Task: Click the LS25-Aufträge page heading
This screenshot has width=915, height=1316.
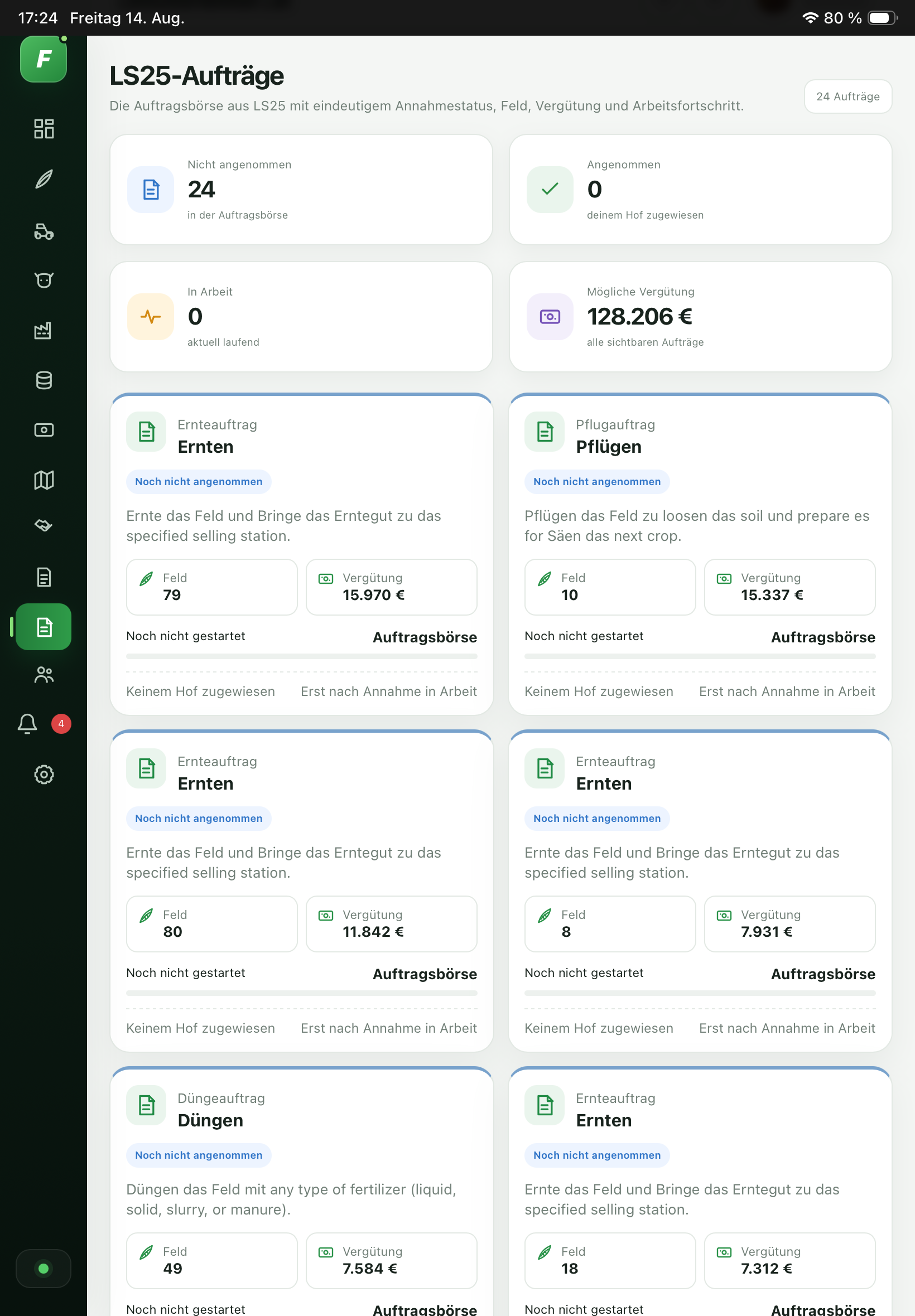Action: click(196, 76)
